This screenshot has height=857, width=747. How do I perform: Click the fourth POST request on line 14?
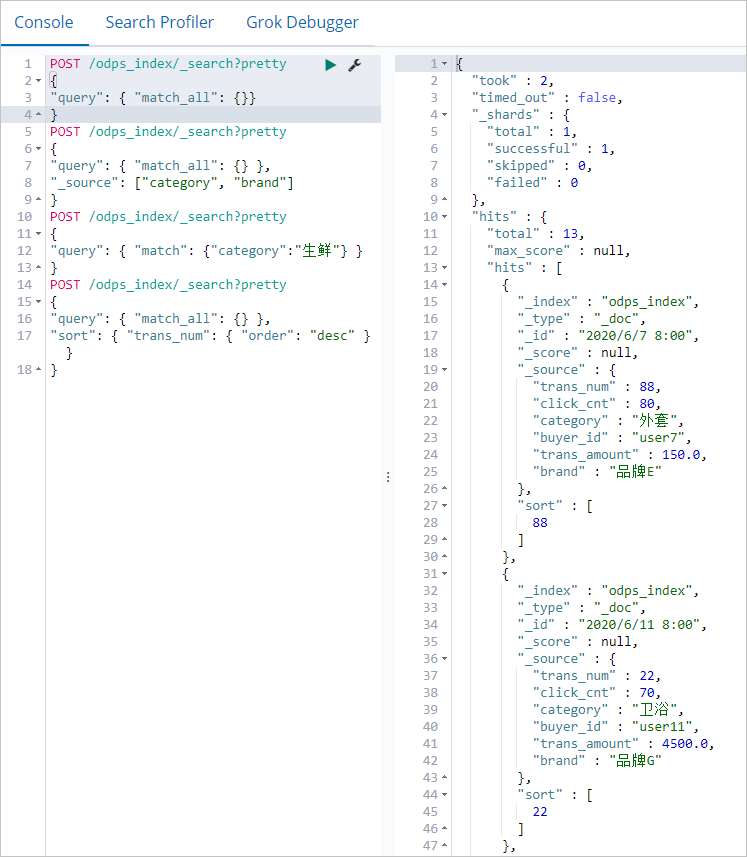tap(168, 285)
